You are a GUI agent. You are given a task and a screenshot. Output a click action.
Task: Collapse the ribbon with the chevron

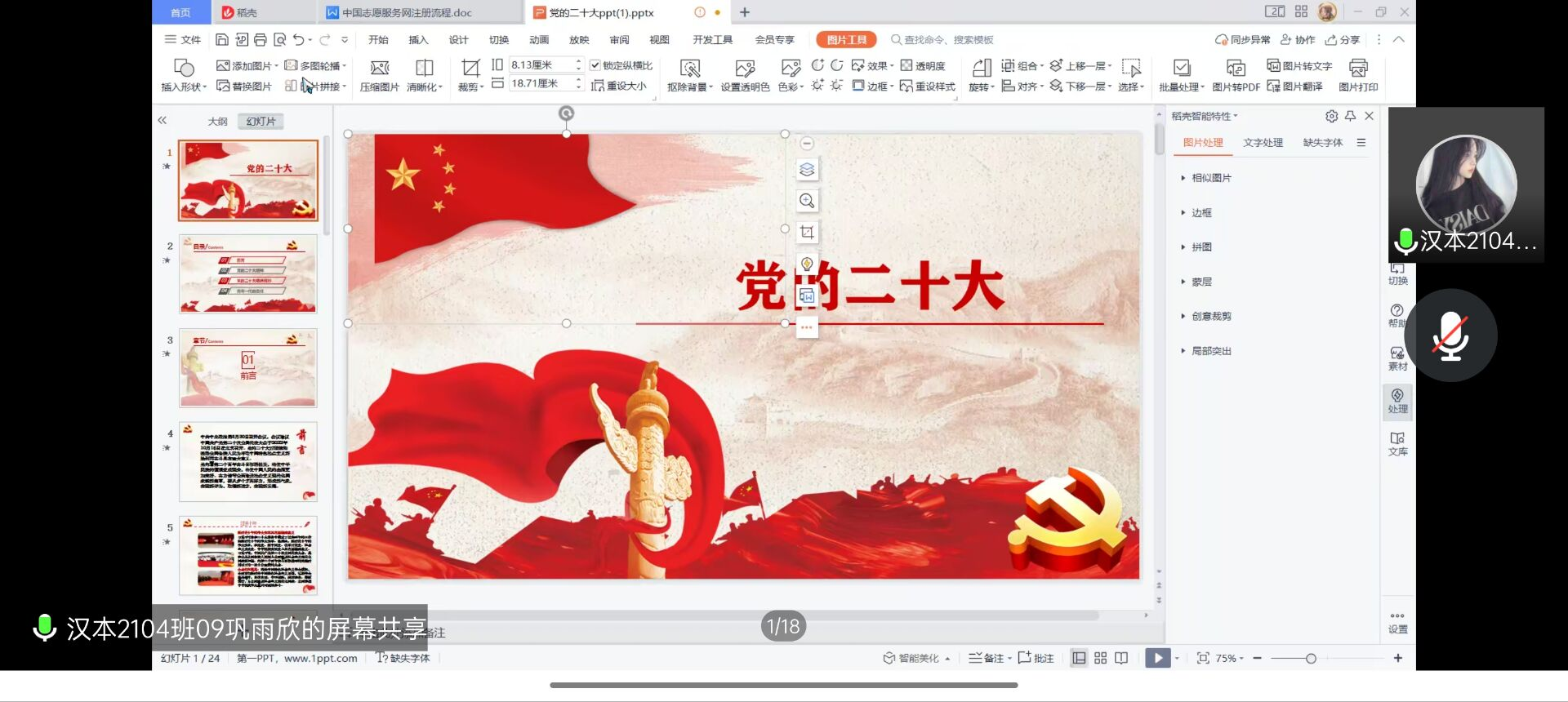[1398, 39]
